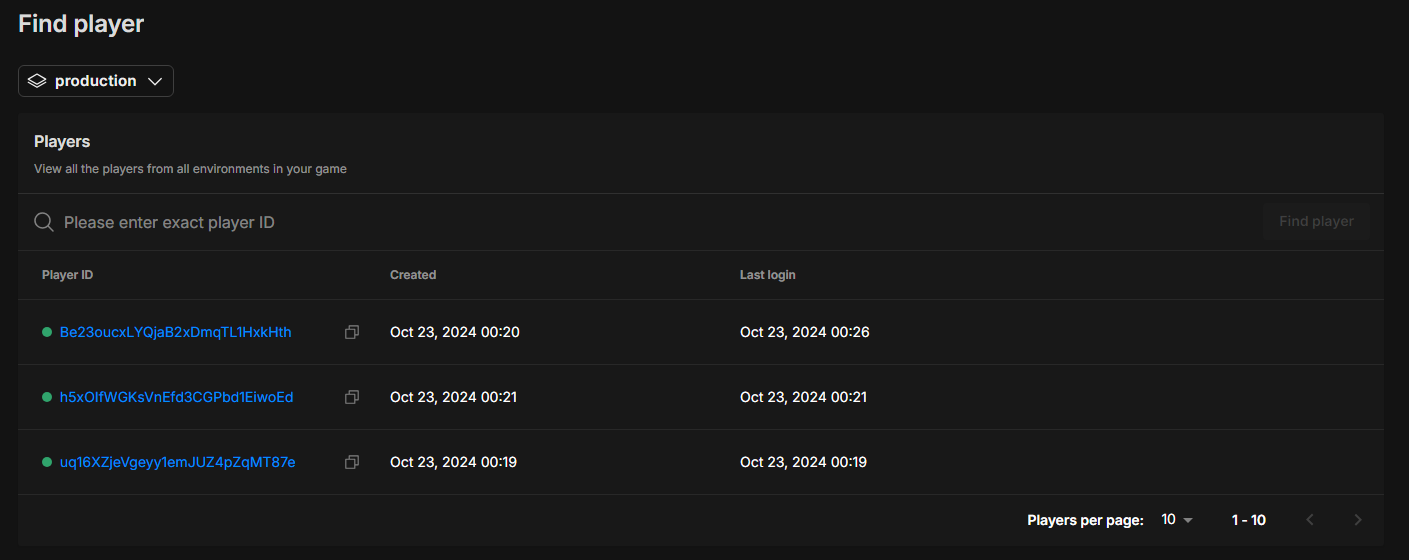Click the '1 - 10' page range text
The height and width of the screenshot is (560, 1409).
[x=1249, y=520]
